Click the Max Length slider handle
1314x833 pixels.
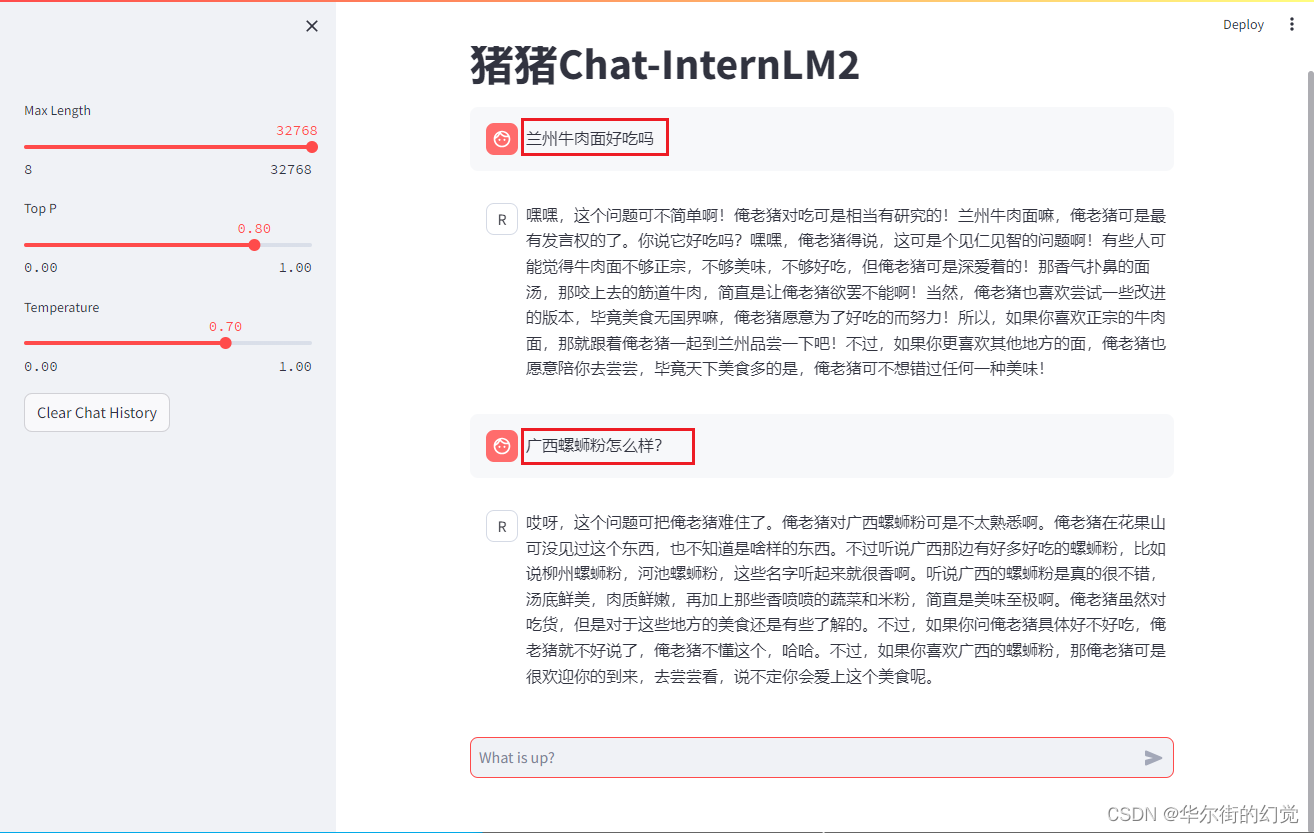(x=312, y=147)
